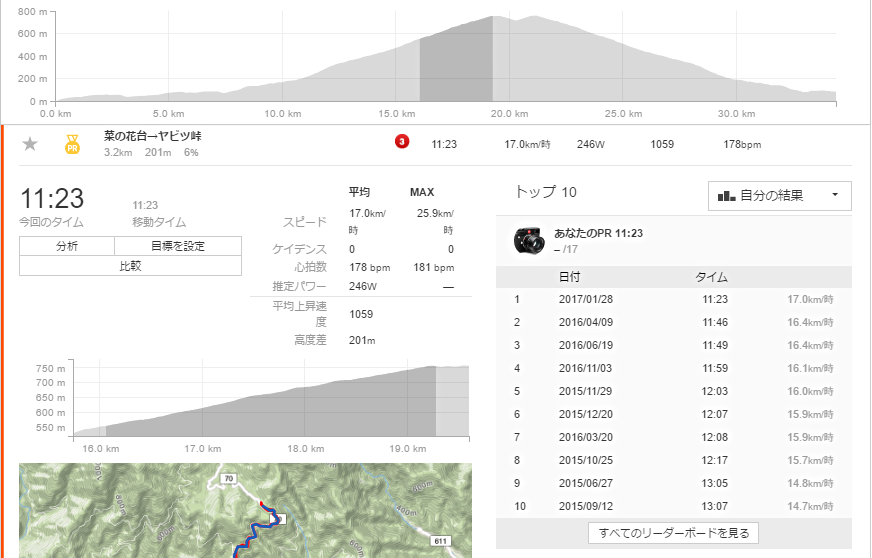Open segment name 菜の花台→ヤビツ峠
This screenshot has width=872, height=558.
point(152,136)
